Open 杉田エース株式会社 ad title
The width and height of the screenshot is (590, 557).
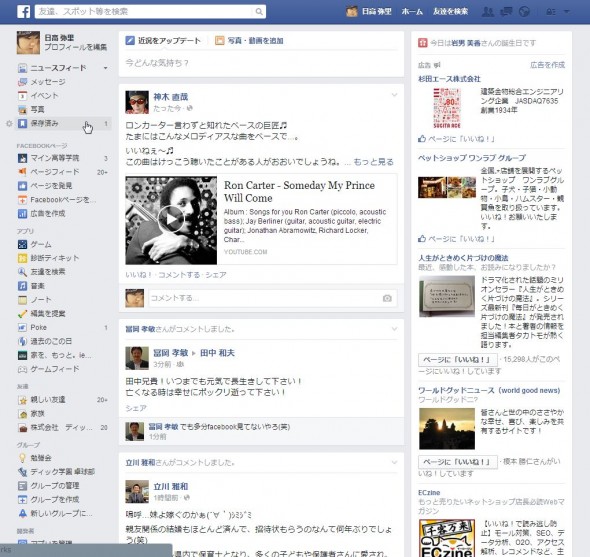pos(449,79)
